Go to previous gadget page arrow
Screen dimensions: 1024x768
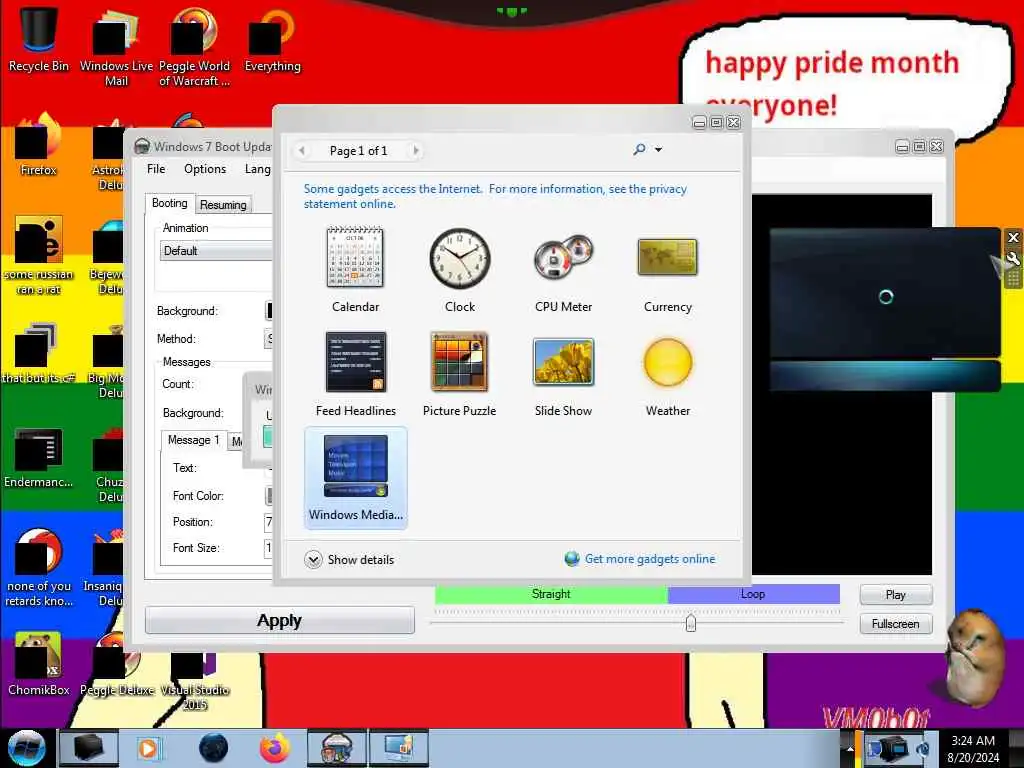tap(302, 151)
